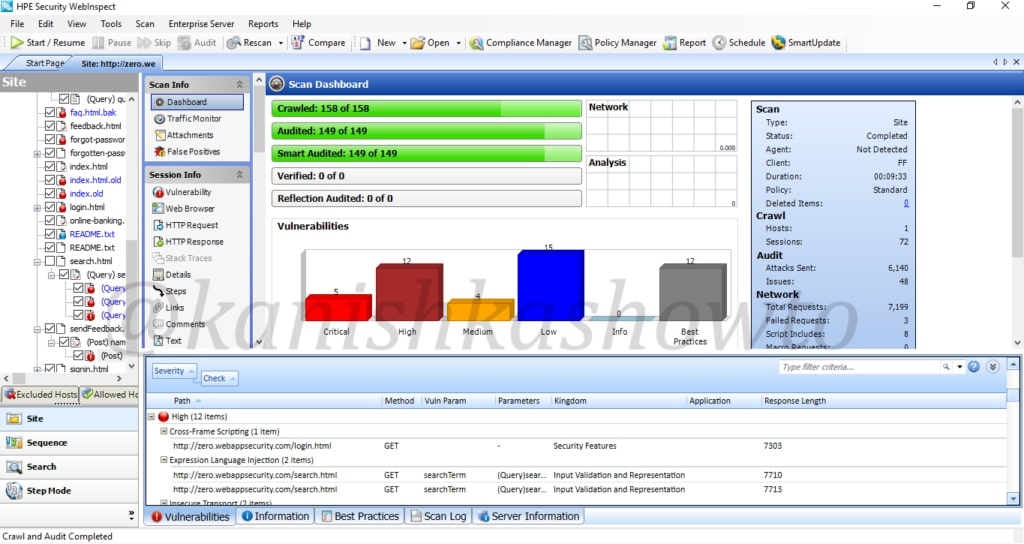Click the Sequence navigation button
1024x544 pixels.
(69, 443)
